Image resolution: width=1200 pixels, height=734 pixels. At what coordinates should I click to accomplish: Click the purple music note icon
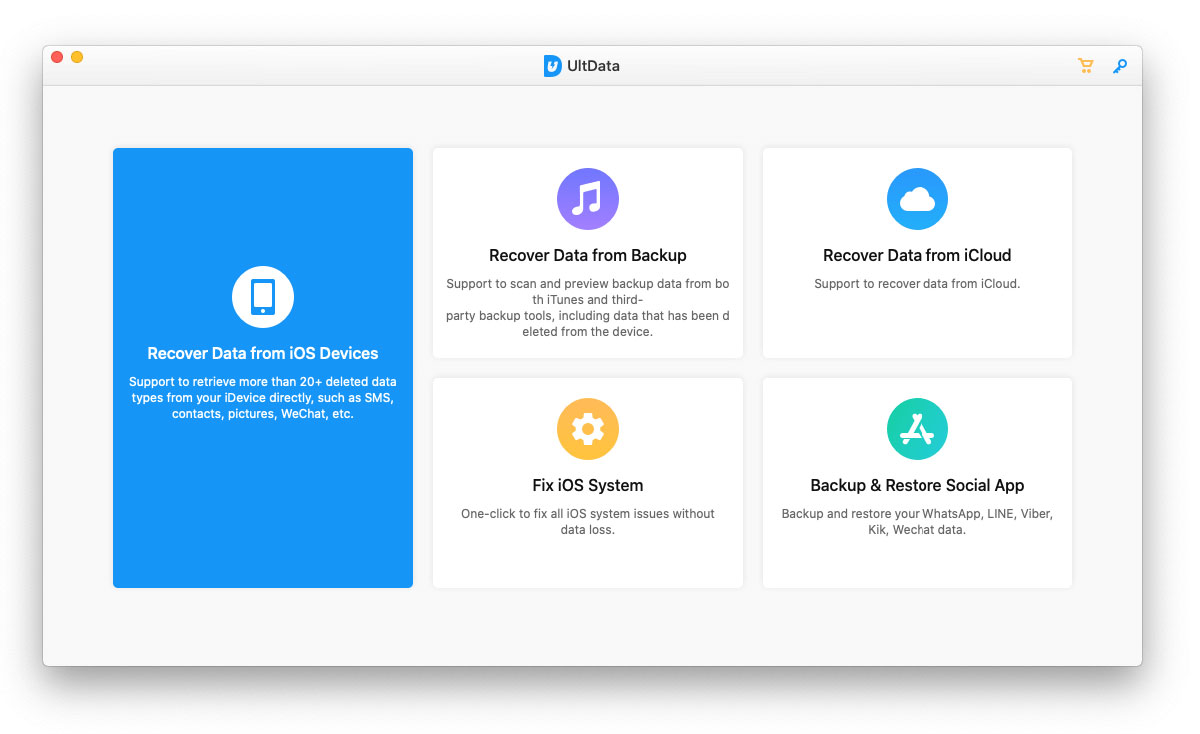(x=588, y=199)
